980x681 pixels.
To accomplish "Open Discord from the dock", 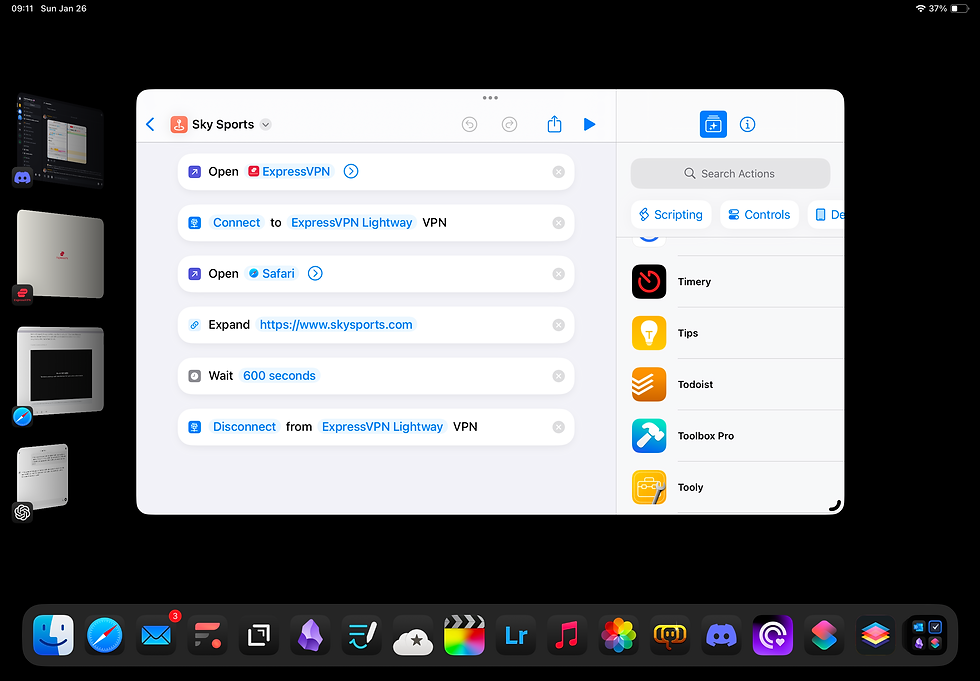I will pyautogui.click(x=721, y=635).
